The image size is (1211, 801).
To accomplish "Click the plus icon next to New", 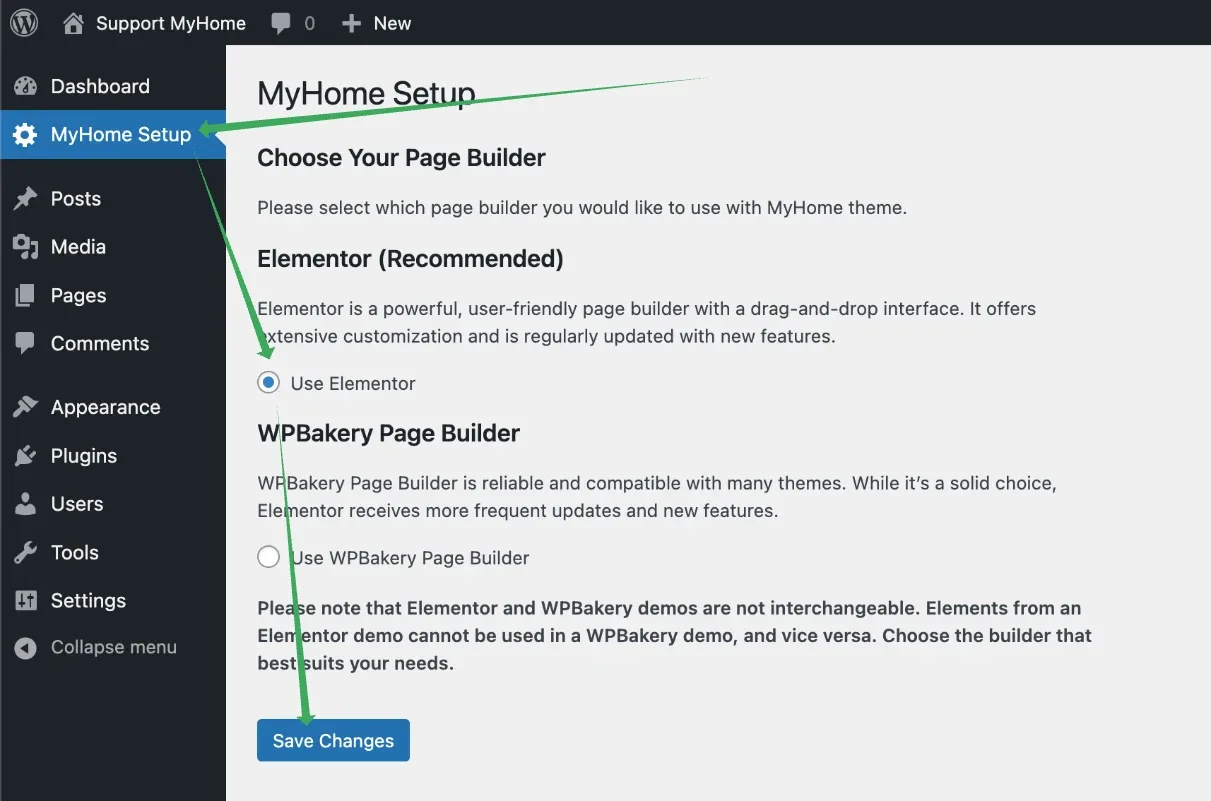I will (x=351, y=23).
